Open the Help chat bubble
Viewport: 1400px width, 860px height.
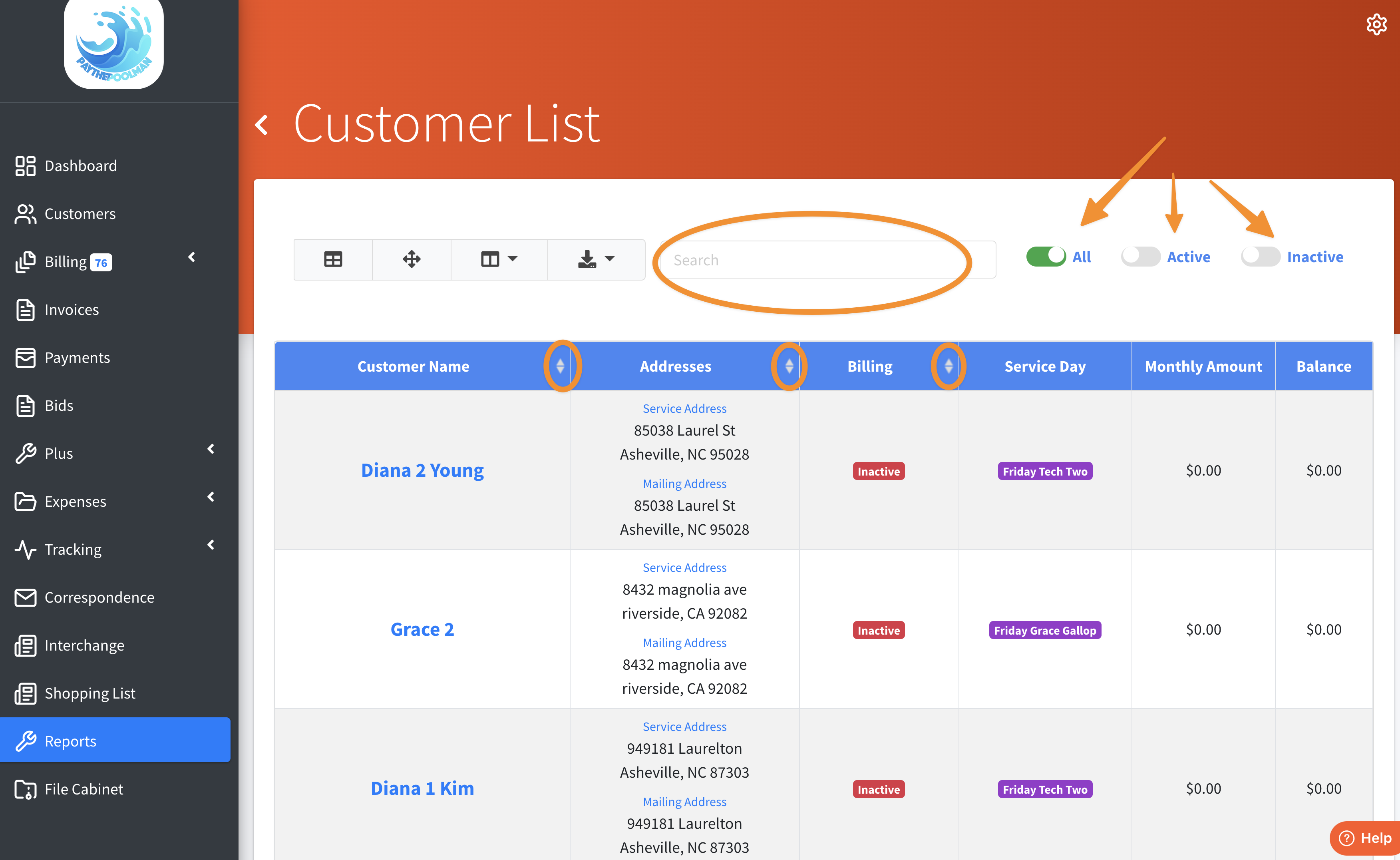[1365, 838]
